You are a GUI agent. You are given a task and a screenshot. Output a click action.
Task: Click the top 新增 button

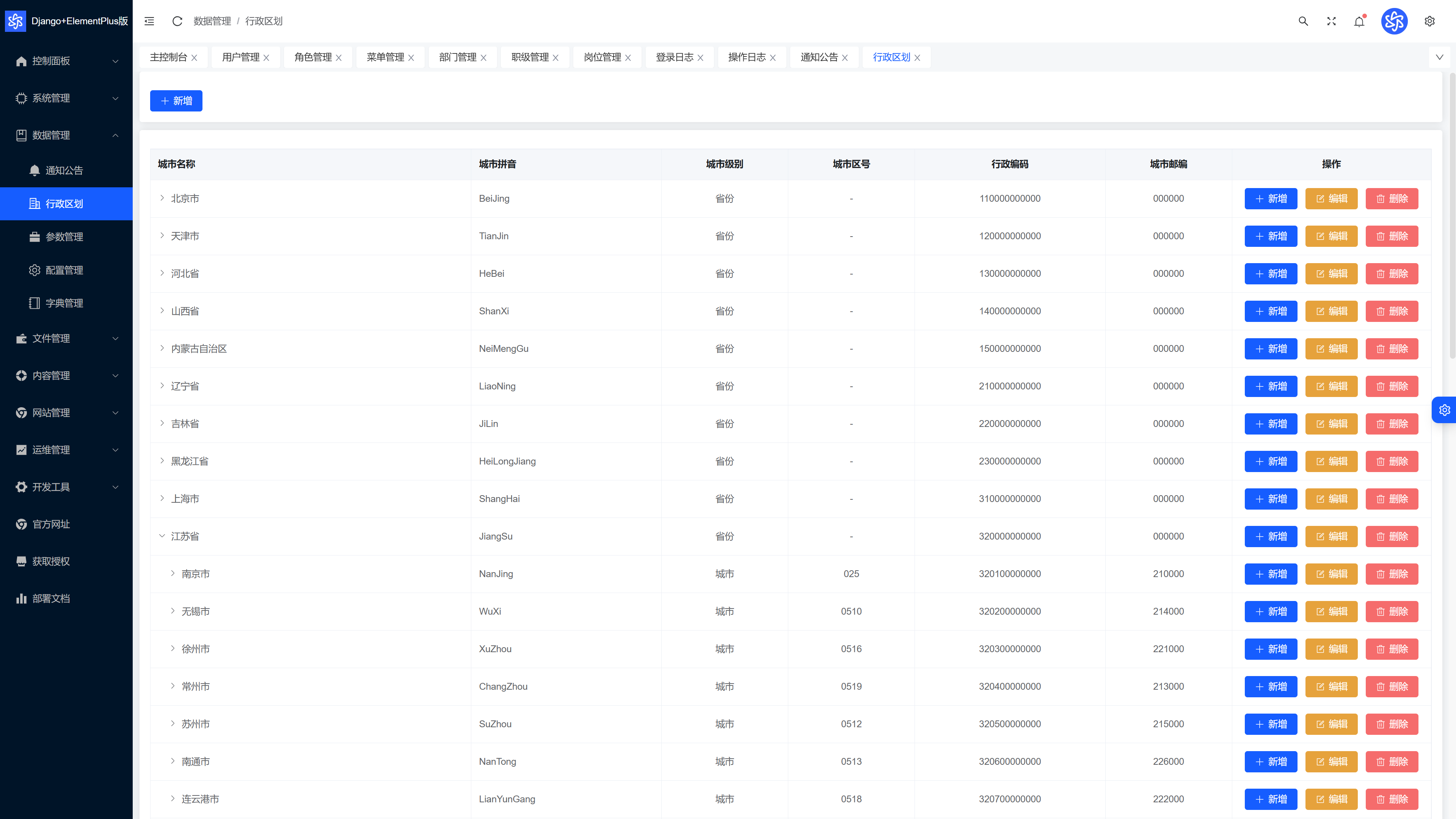176,100
